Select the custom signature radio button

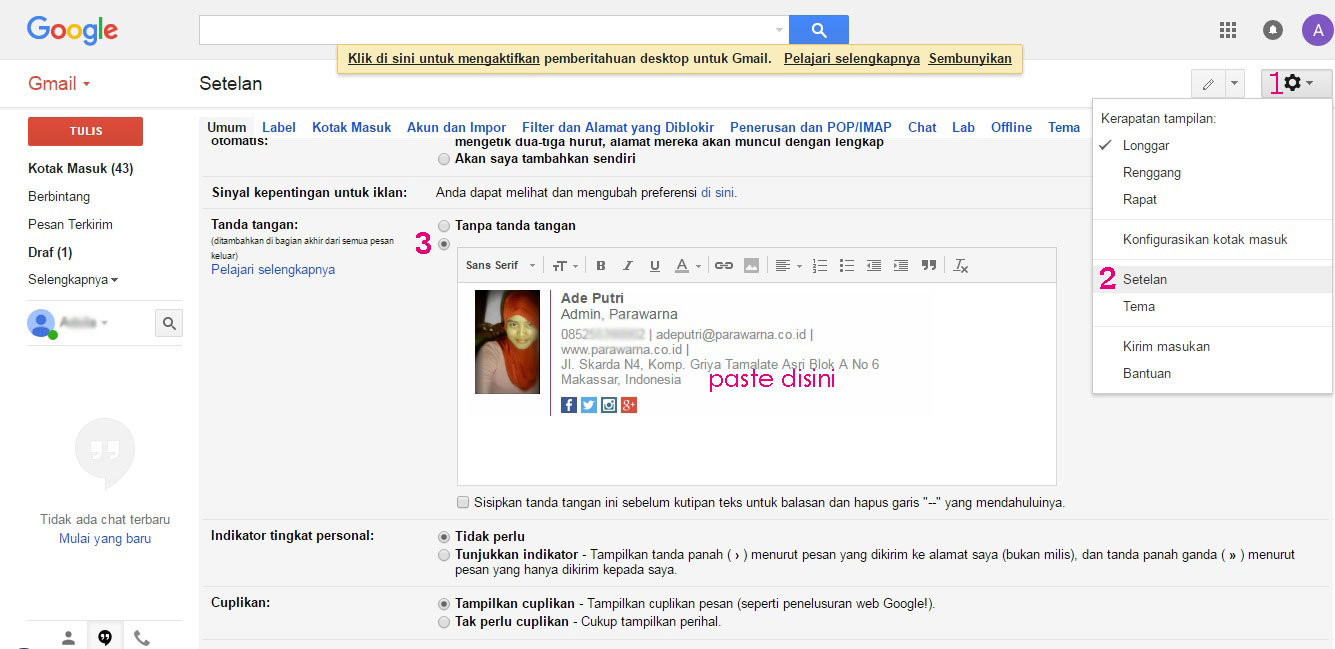point(444,243)
